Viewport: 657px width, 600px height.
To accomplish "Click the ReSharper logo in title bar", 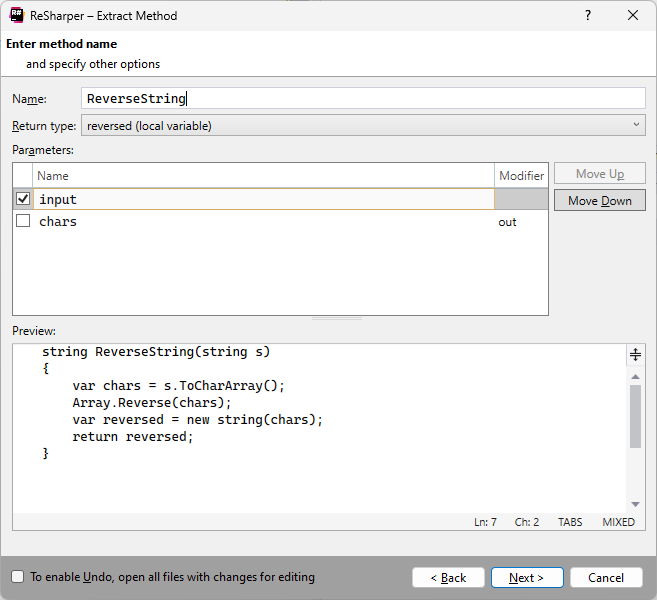I will coord(18,15).
